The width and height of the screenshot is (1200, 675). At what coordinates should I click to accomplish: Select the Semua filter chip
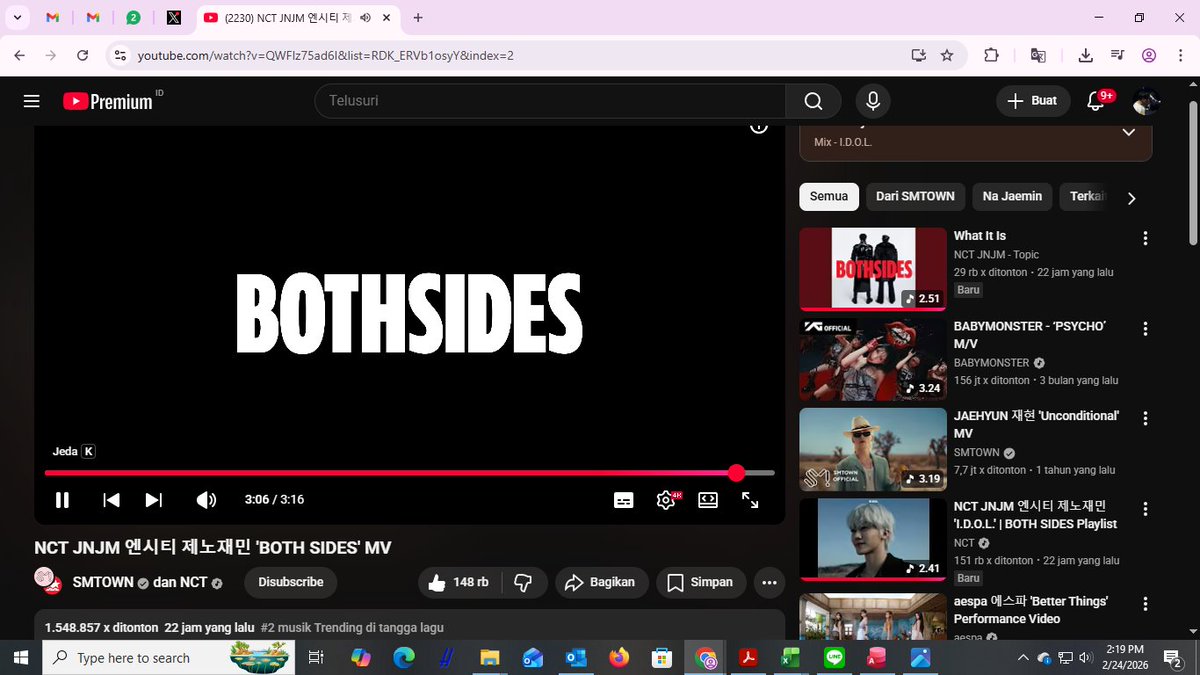[829, 196]
